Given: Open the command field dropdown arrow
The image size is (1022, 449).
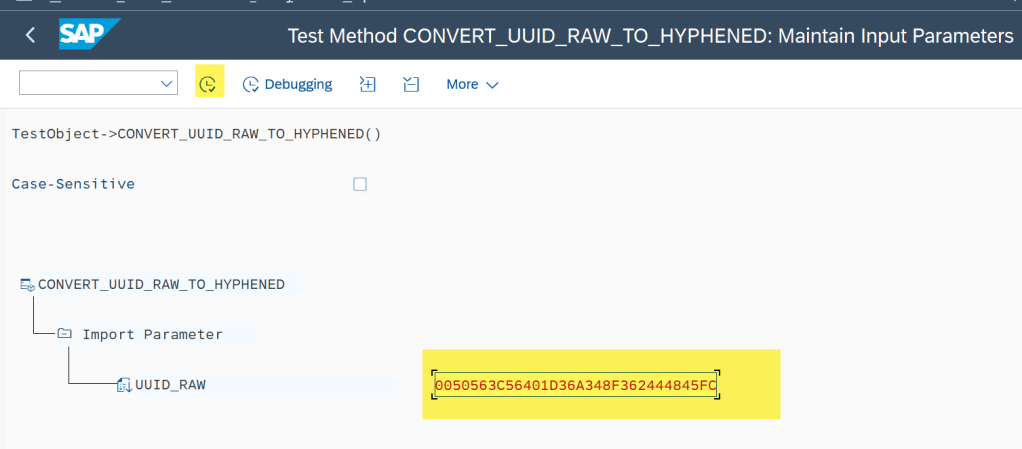Looking at the screenshot, I should [x=167, y=84].
